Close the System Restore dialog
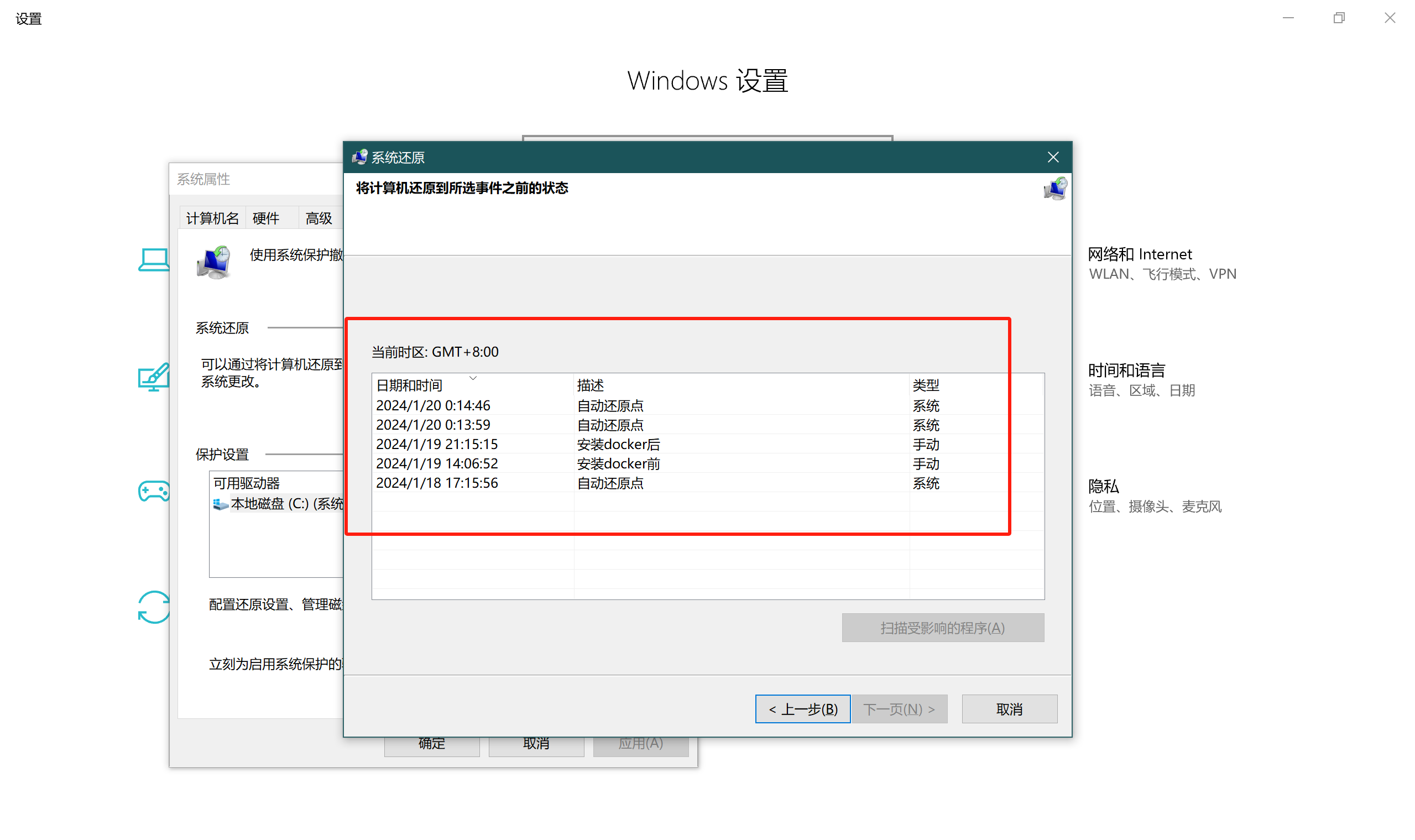Screen dimensions: 1415x840 pyautogui.click(x=1053, y=157)
